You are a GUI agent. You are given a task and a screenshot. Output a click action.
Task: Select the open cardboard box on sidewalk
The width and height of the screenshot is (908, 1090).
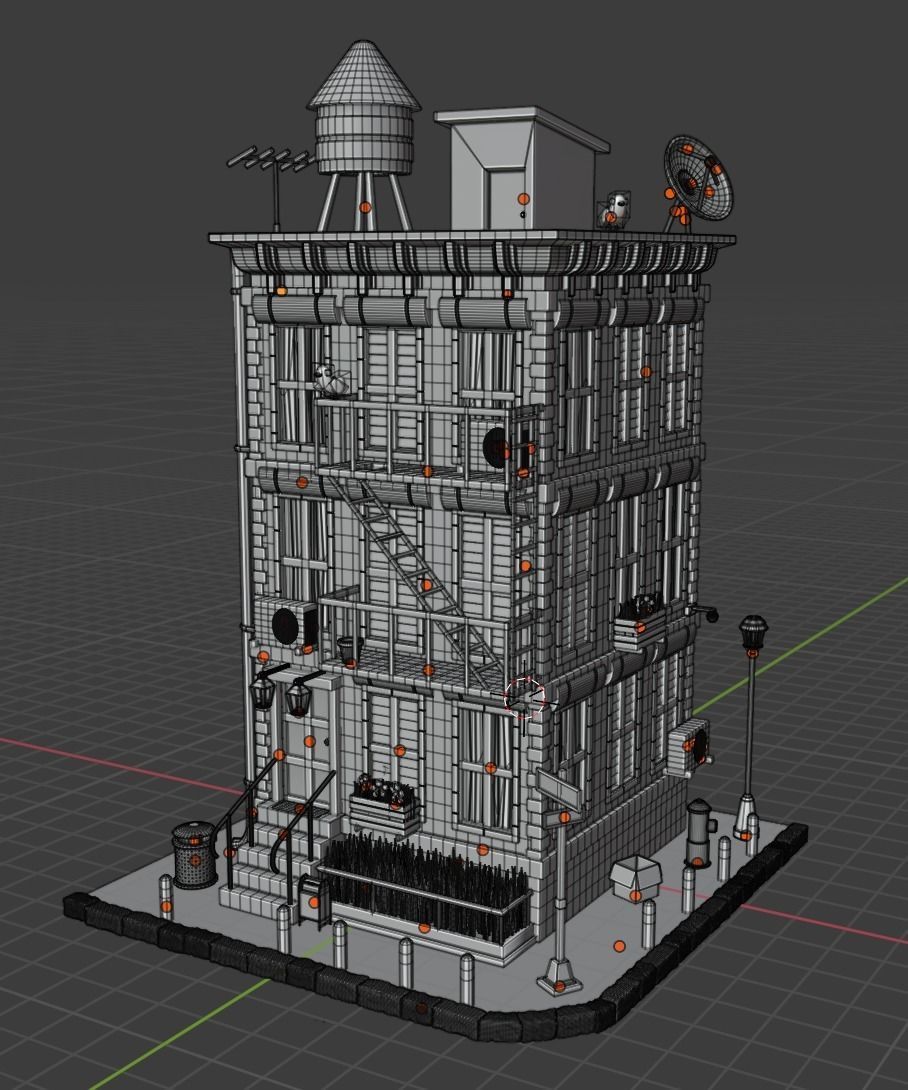tap(635, 878)
